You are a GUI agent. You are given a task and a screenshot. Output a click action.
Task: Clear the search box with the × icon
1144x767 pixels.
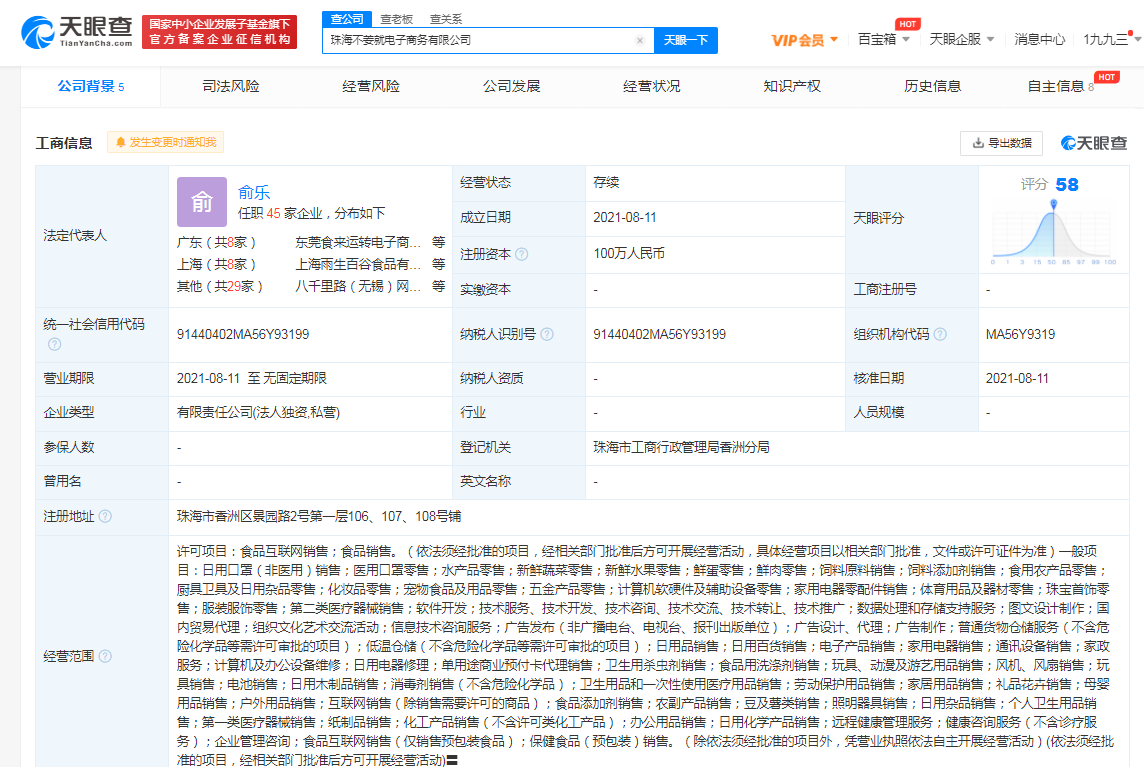pos(638,40)
